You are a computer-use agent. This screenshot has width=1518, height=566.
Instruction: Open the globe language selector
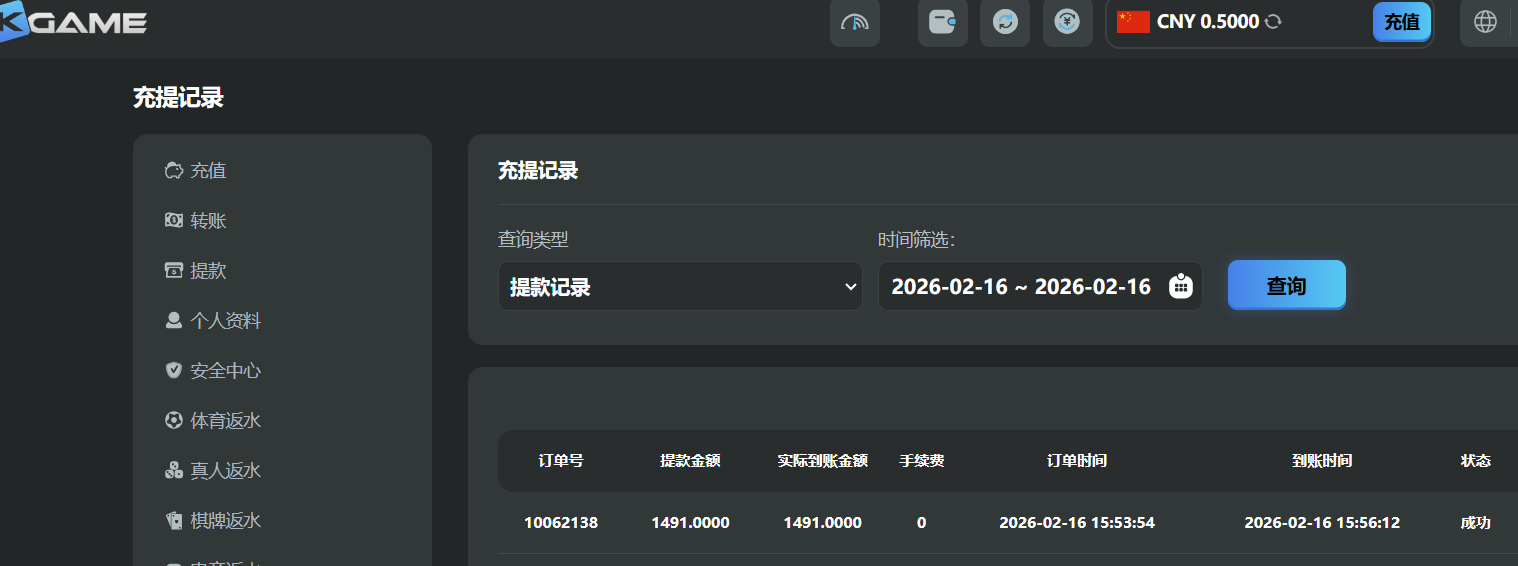(1485, 22)
